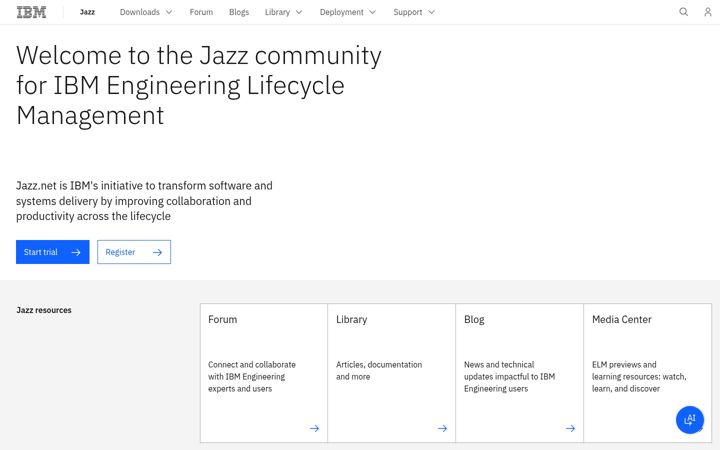
Task: Open the Deployment menu
Action: (x=348, y=12)
